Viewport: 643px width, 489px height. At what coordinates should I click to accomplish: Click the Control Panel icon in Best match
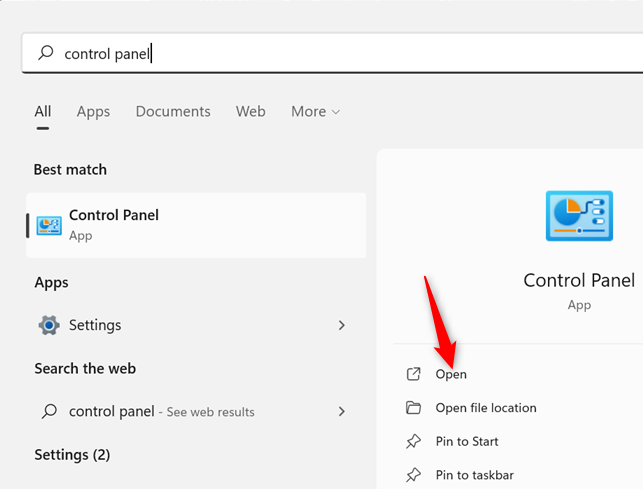pos(48,225)
